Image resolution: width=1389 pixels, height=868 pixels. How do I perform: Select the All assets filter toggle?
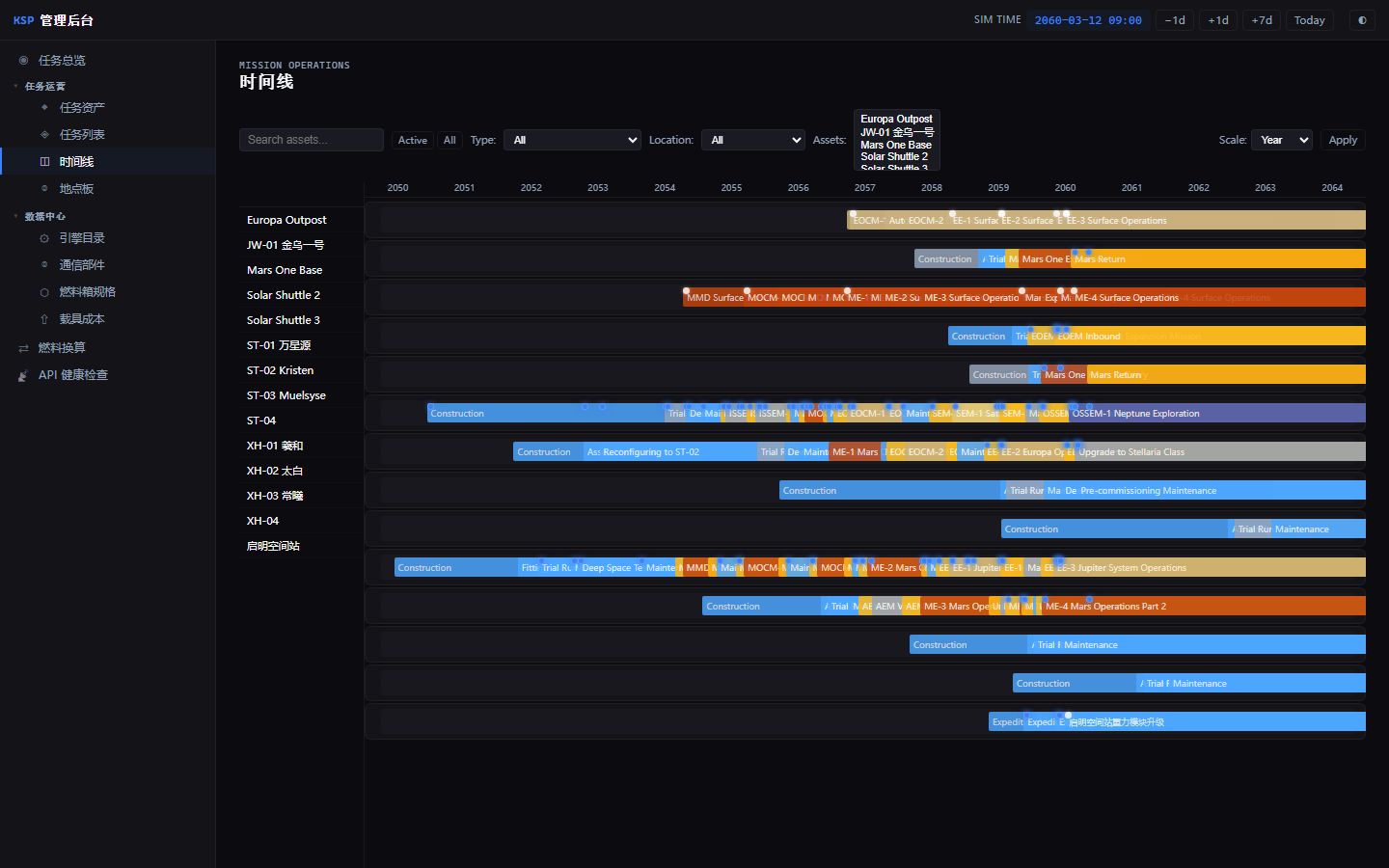[449, 140]
